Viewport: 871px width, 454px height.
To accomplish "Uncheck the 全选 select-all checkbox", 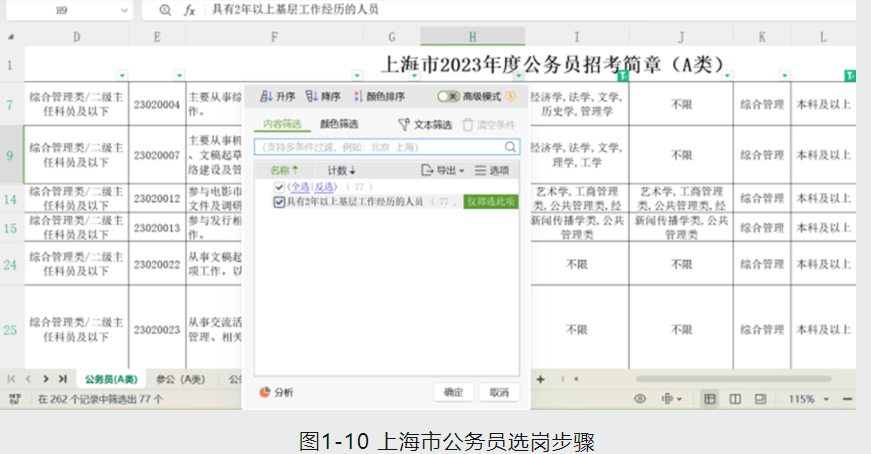I will [x=279, y=187].
